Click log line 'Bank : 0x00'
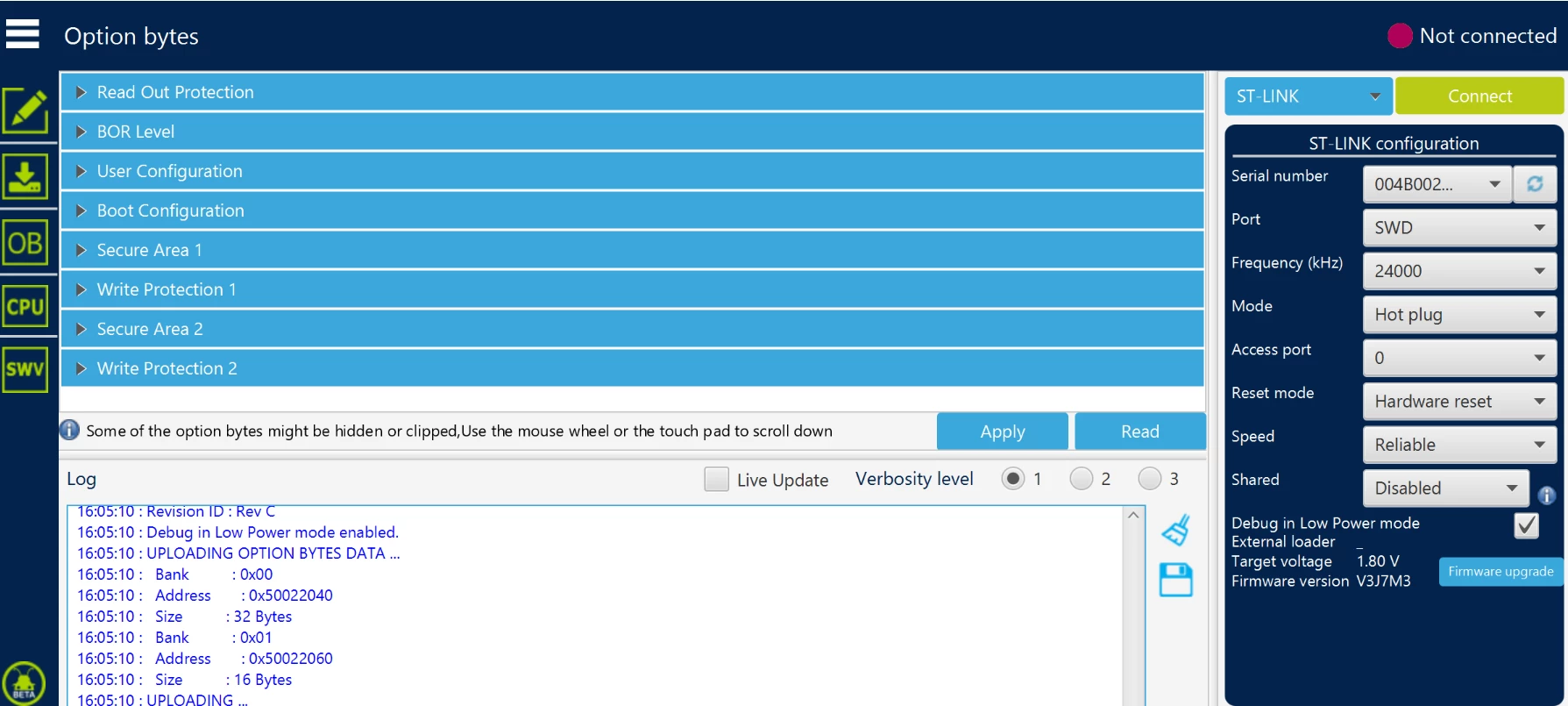 click(175, 574)
